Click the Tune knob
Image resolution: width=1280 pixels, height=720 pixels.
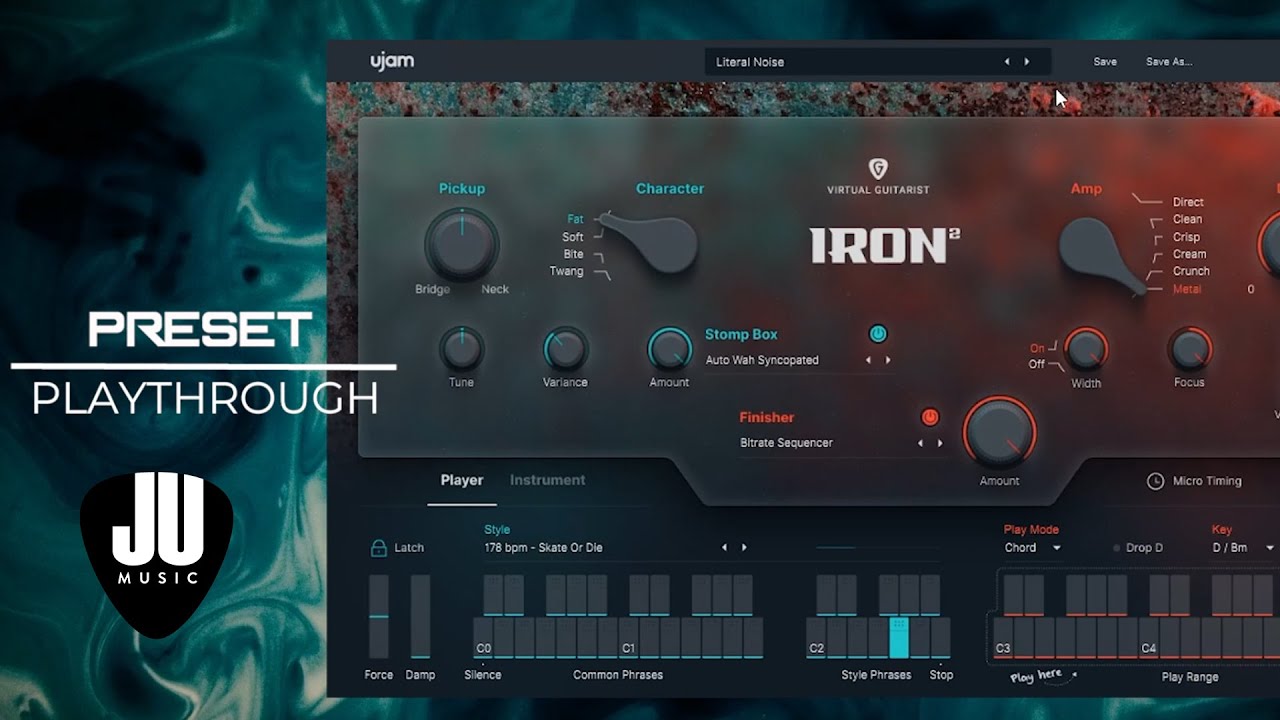pos(461,350)
